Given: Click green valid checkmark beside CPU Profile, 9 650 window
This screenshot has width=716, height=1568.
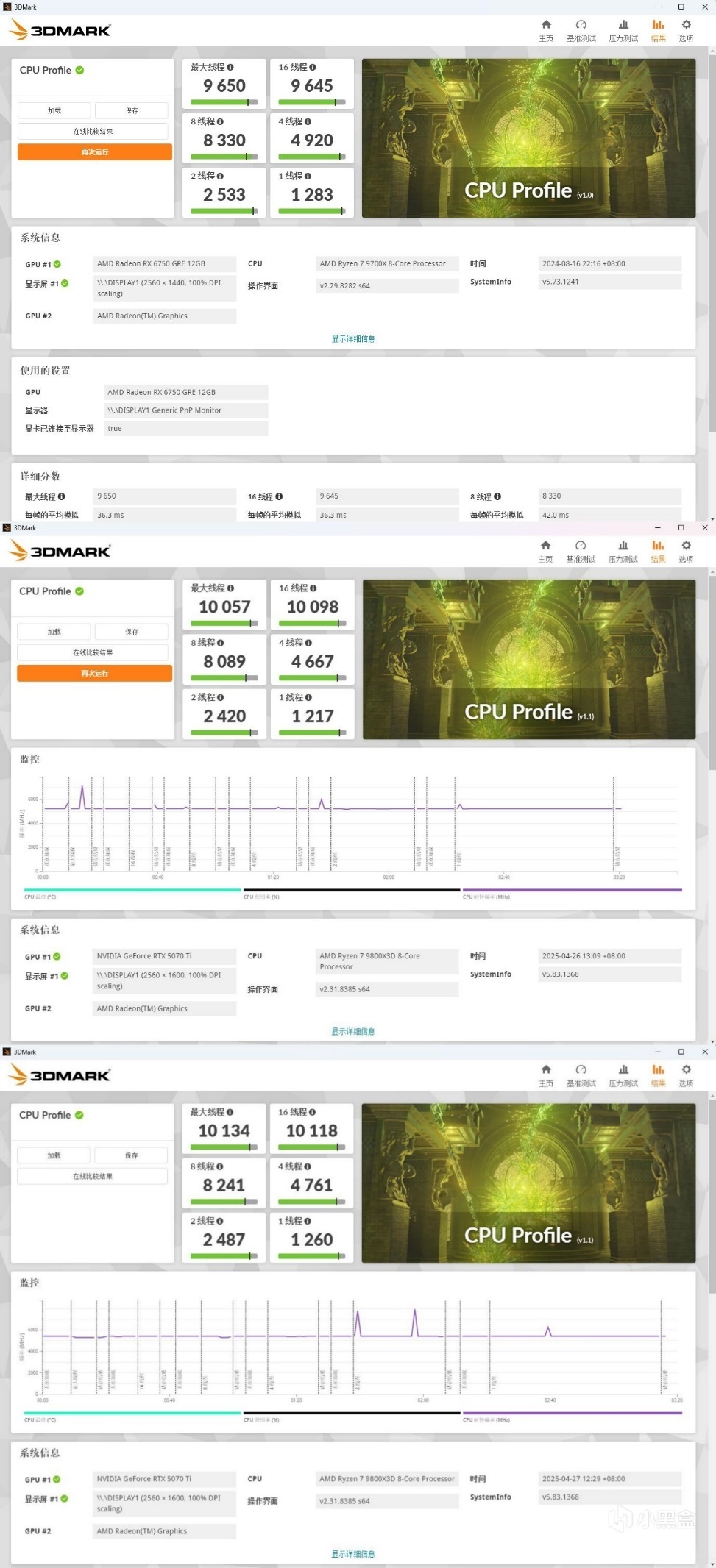Looking at the screenshot, I should 79,70.
